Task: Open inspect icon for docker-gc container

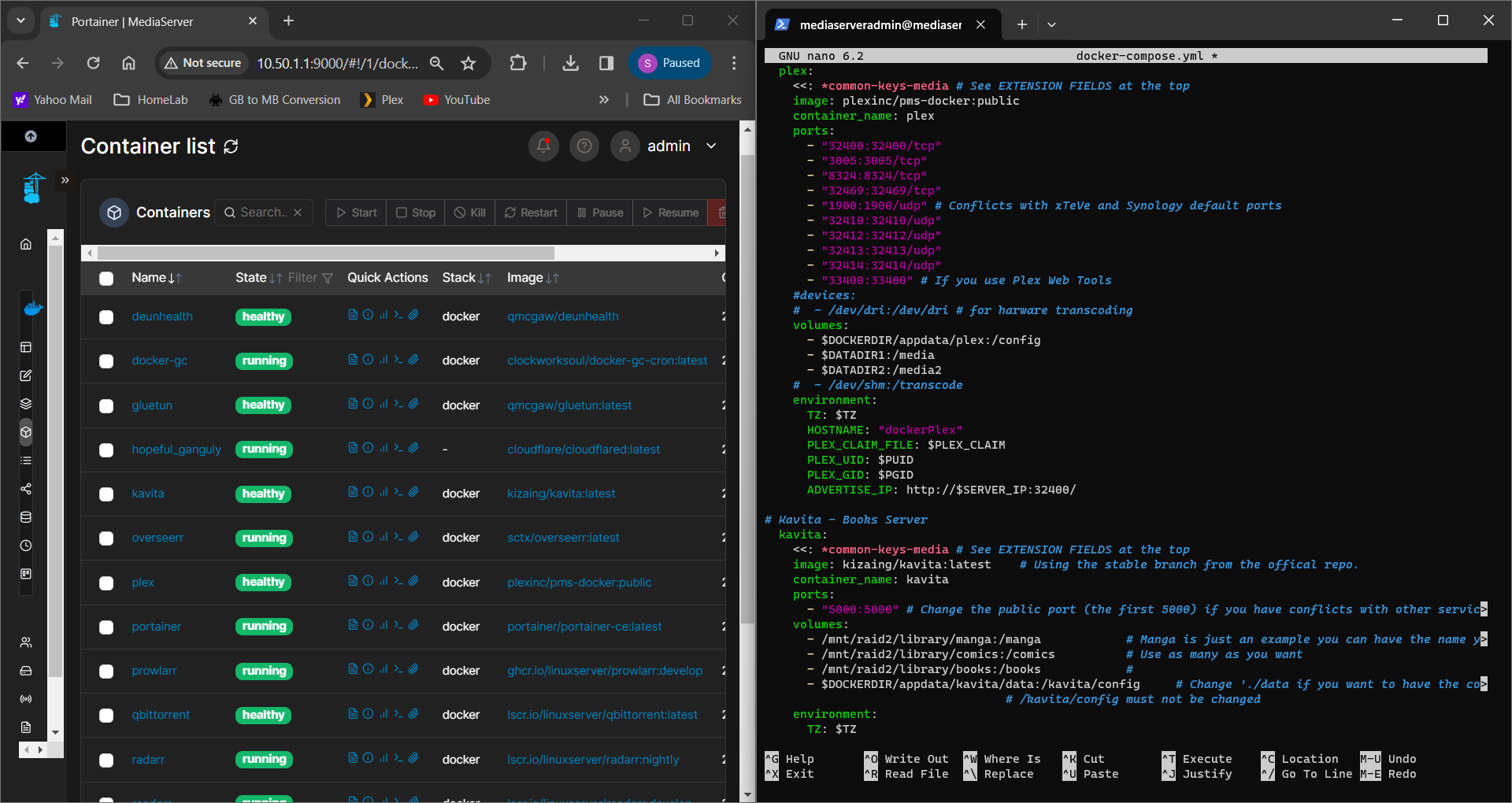Action: 368,359
